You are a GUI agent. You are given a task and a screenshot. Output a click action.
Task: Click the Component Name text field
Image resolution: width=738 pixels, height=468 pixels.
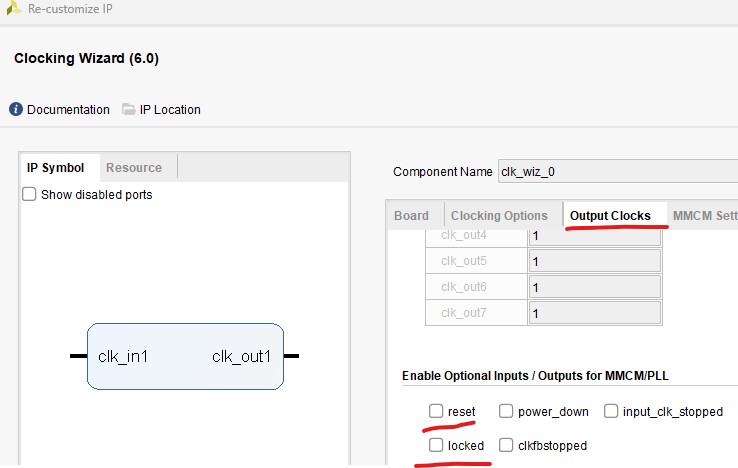[616, 171]
